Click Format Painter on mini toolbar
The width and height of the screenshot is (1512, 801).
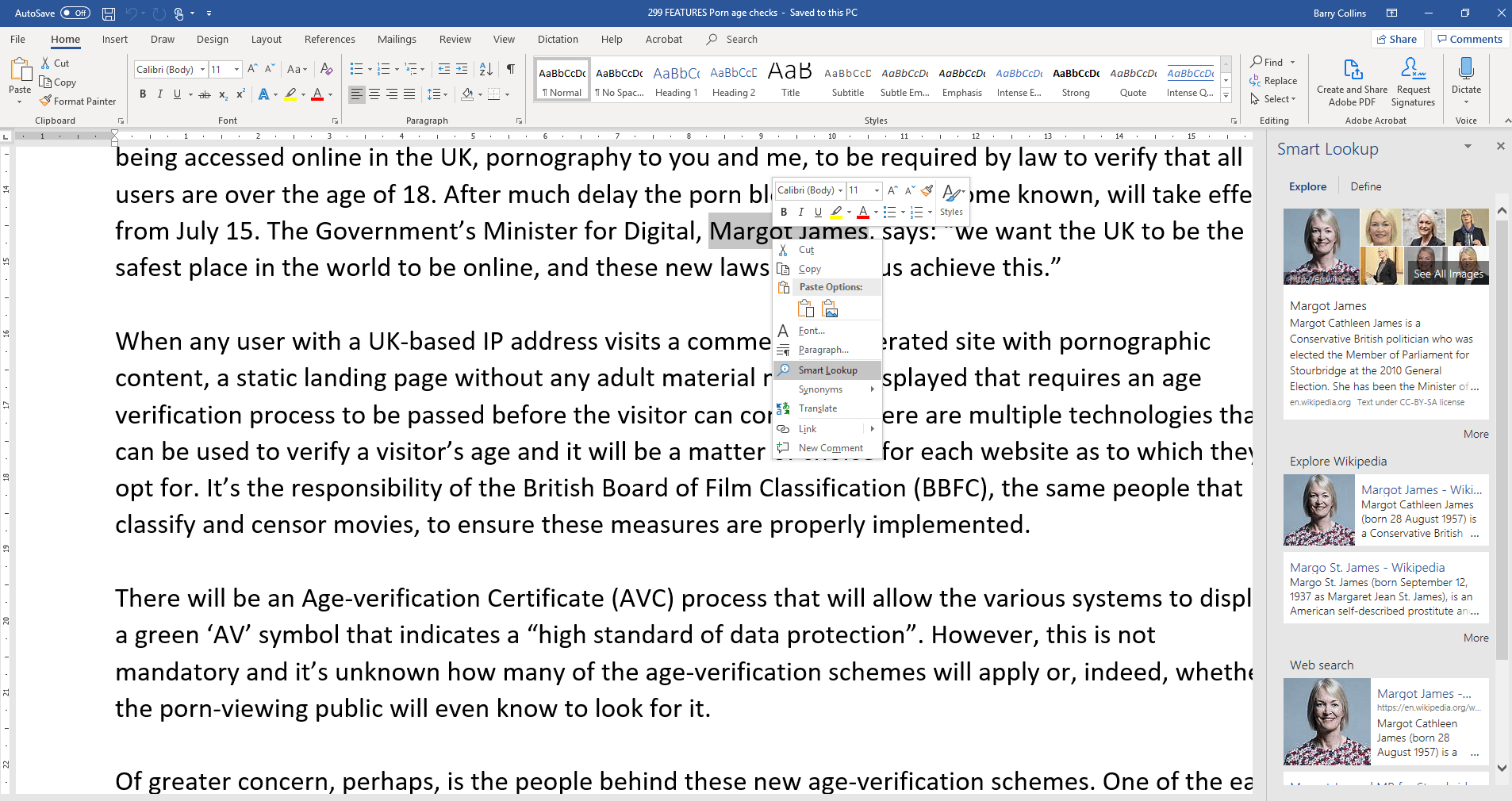(x=927, y=190)
